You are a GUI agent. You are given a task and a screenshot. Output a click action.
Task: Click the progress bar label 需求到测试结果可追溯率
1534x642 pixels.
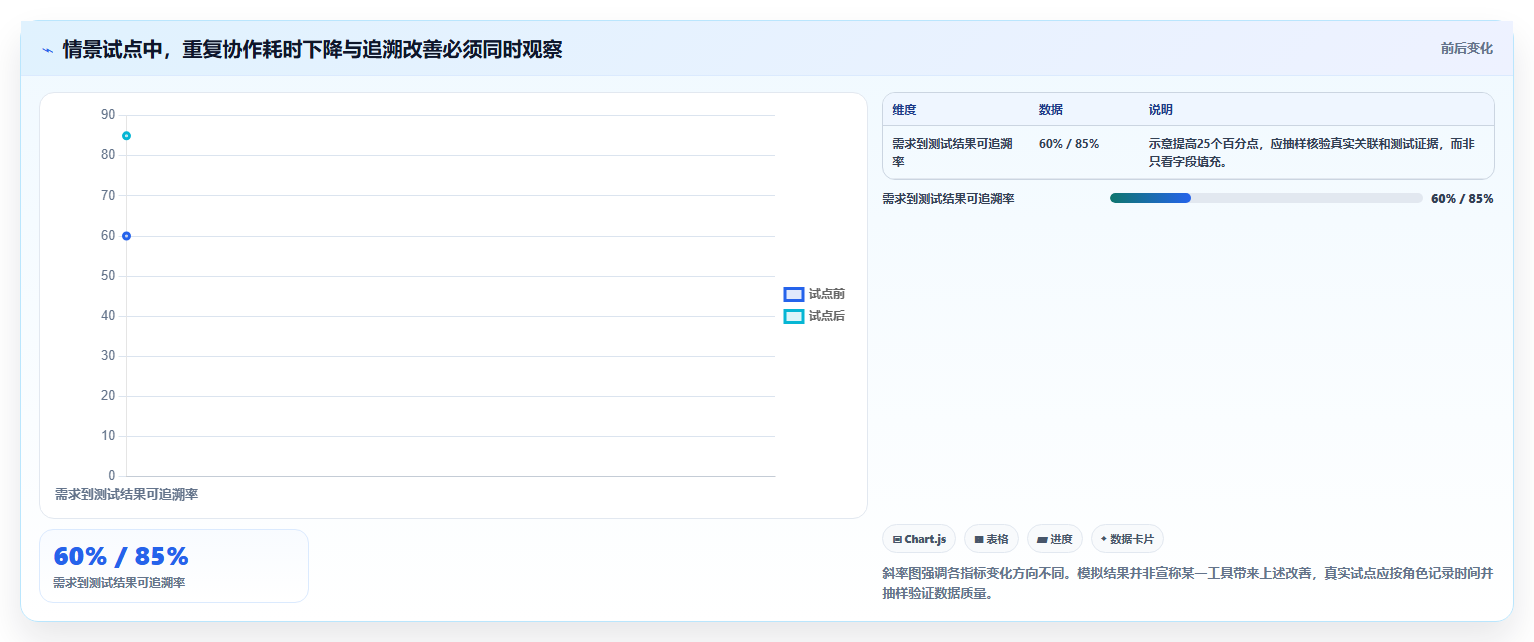[x=948, y=198]
